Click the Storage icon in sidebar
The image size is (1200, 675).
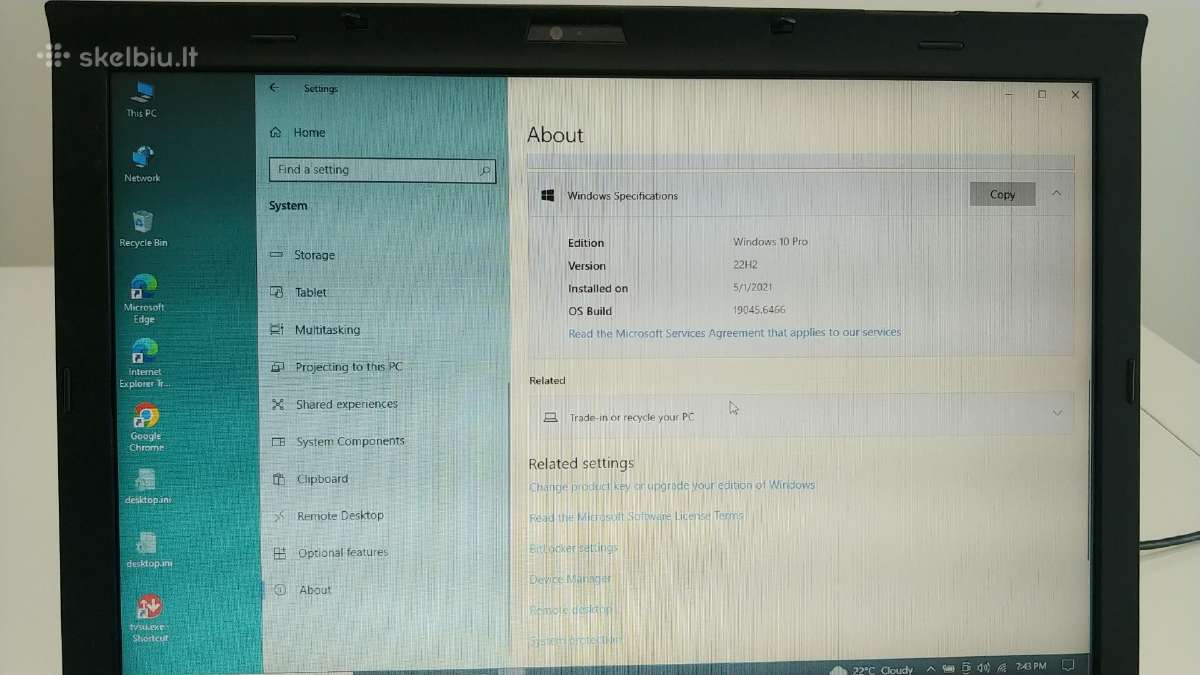277,255
